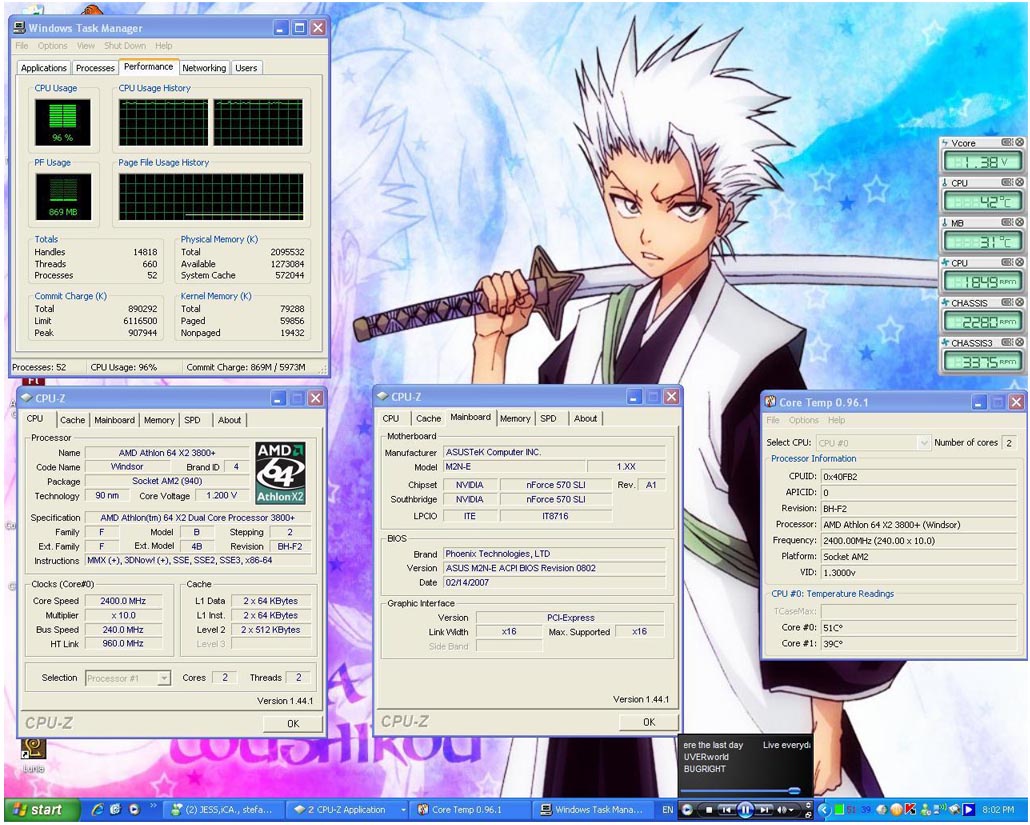
Task: Move the media seek slider handle
Action: coord(794,791)
